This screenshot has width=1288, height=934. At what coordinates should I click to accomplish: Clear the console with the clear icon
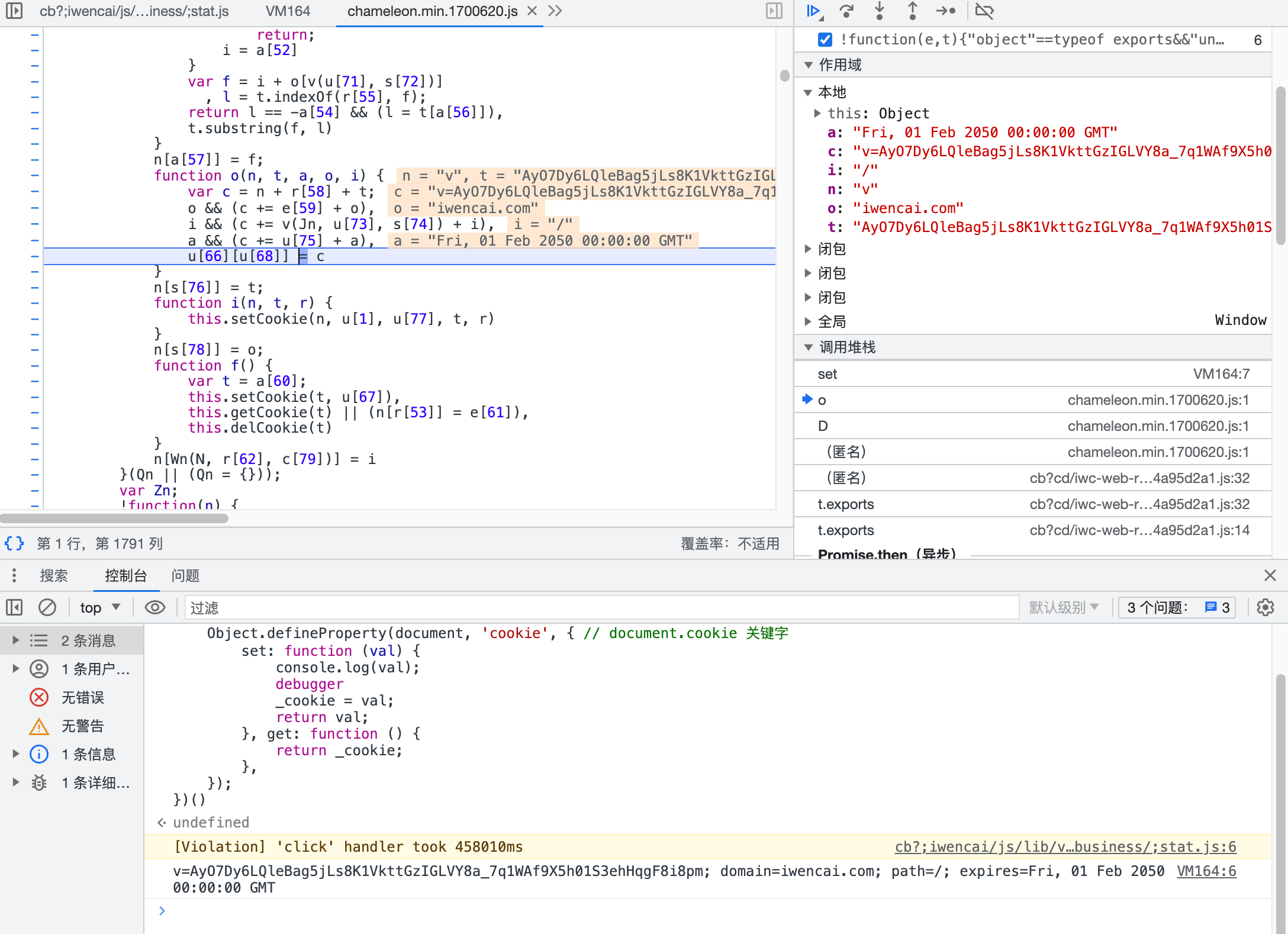click(47, 607)
